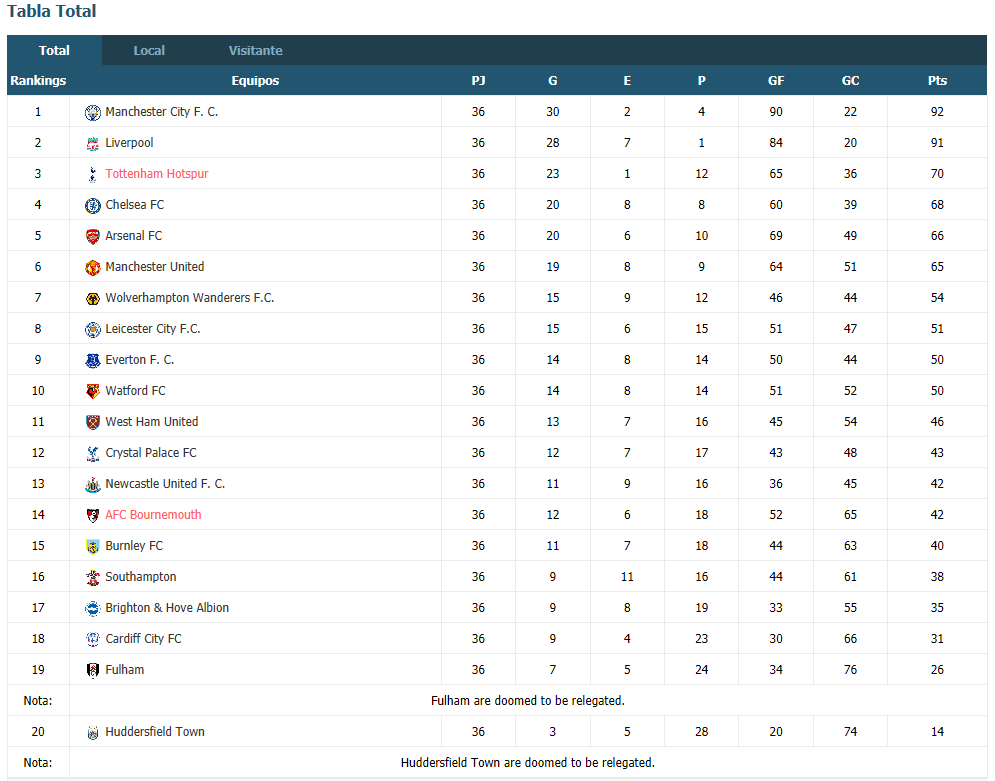995x781 pixels.
Task: Click the Arsenal FC crest icon
Action: point(93,237)
